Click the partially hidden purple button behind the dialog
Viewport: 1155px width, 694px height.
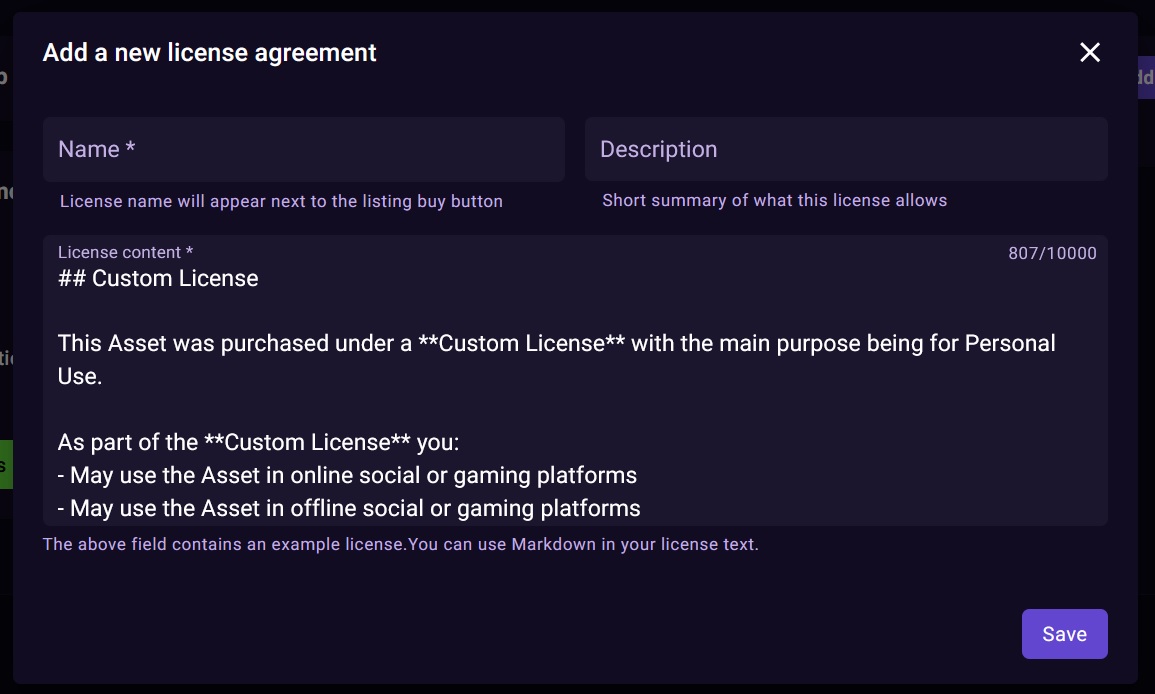pos(1146,78)
